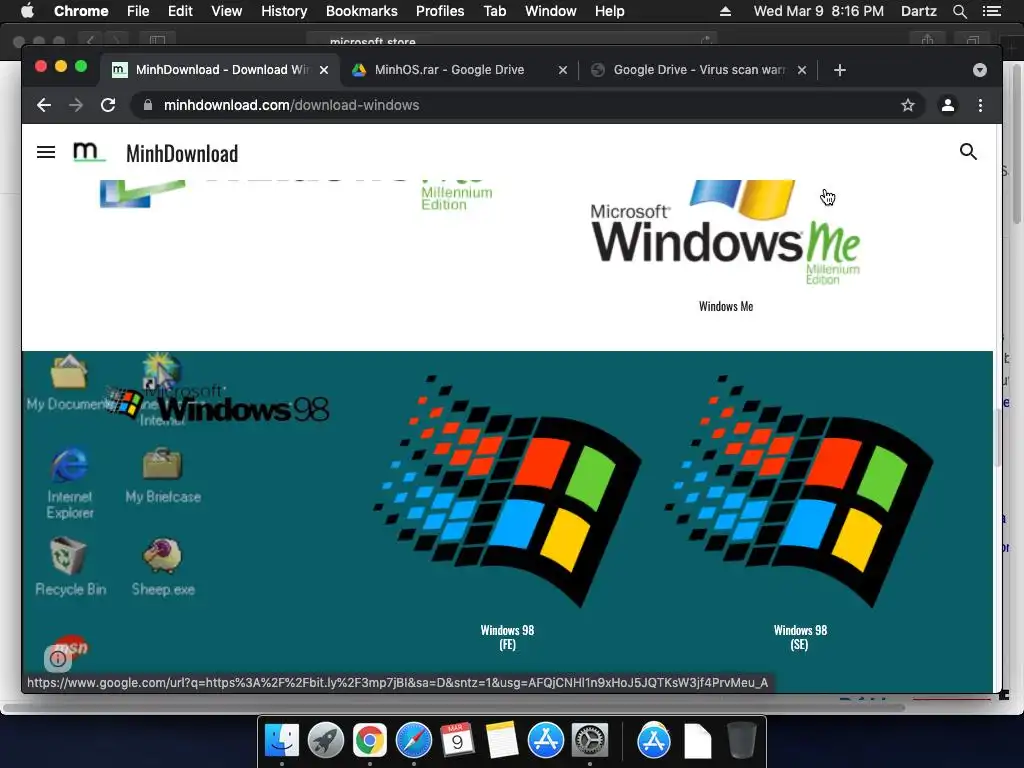
Task: Click the Dartz user name in menu bar
Action: (x=918, y=11)
